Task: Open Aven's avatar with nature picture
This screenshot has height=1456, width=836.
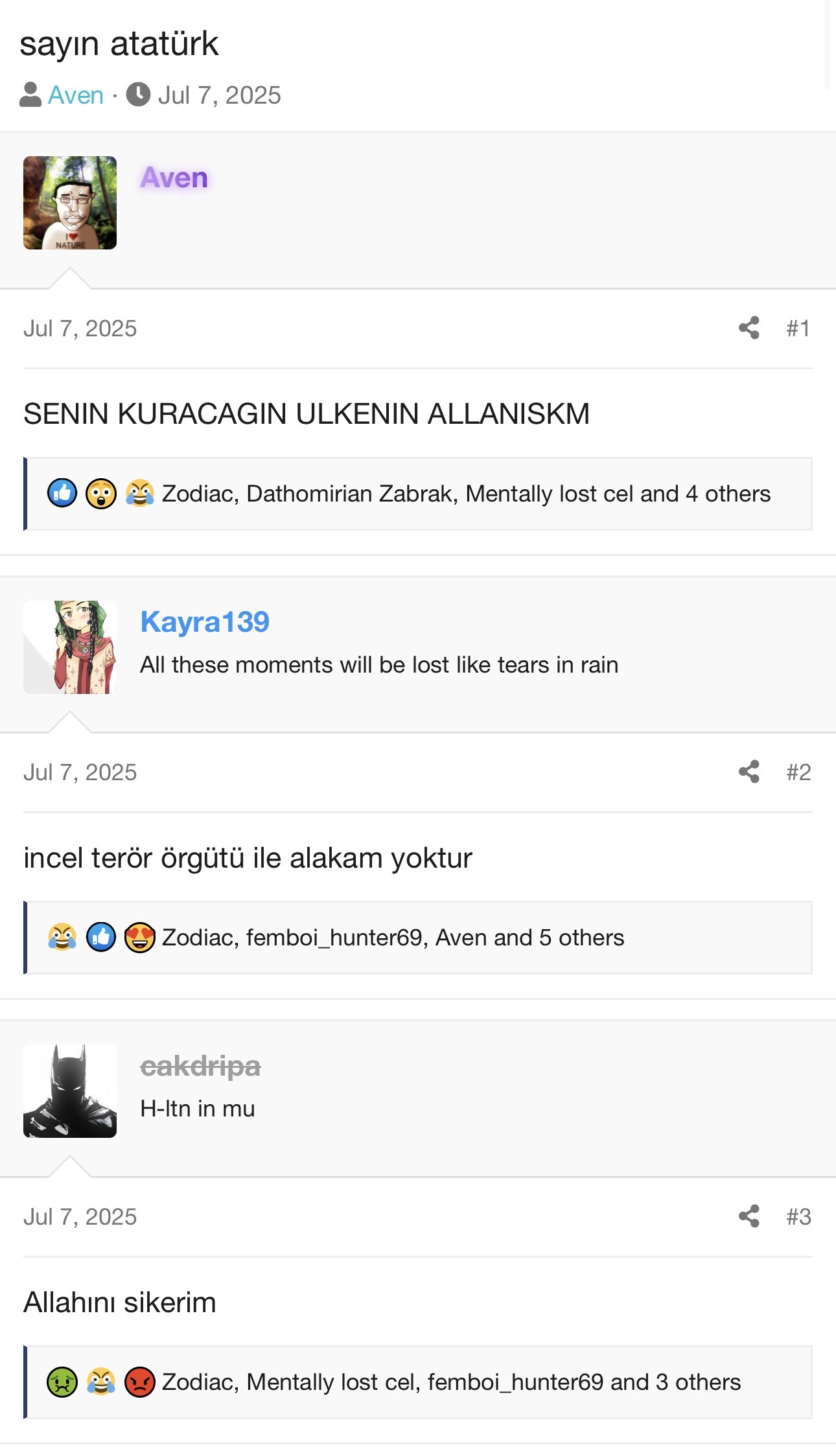Action: coord(70,203)
